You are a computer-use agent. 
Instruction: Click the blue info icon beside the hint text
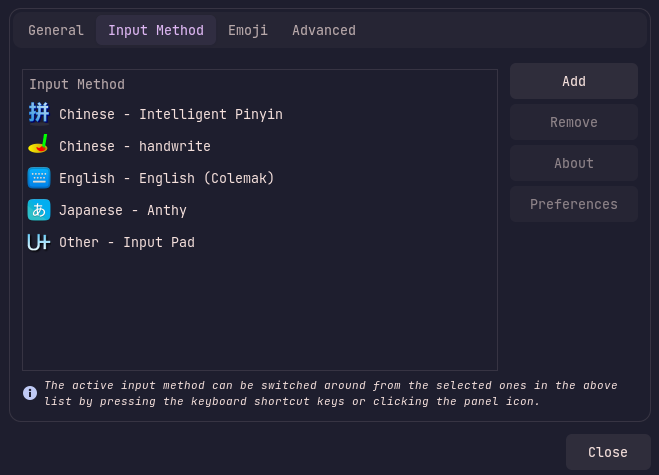pos(30,393)
